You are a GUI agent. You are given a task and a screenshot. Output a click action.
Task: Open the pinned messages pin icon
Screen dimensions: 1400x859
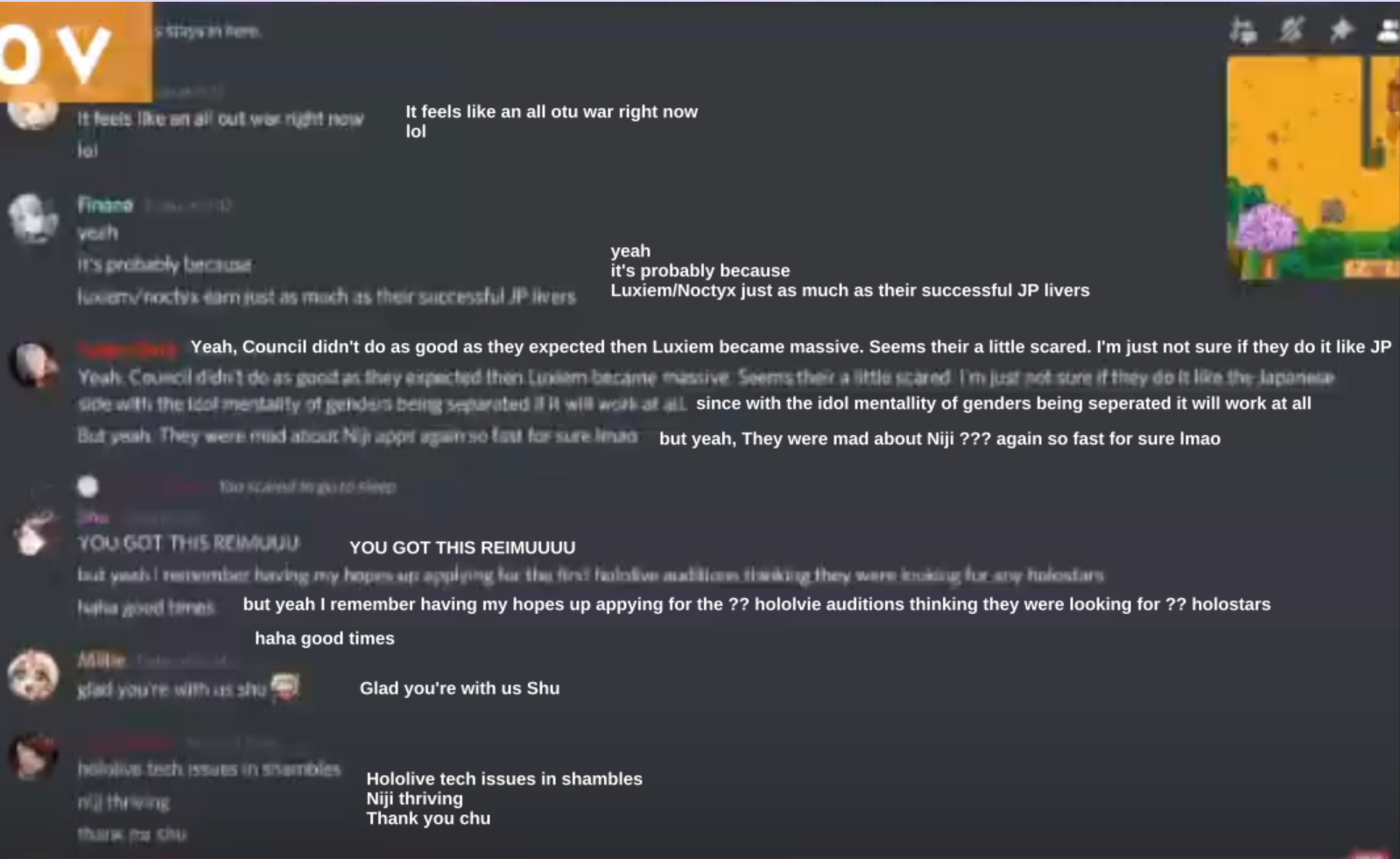(1340, 32)
